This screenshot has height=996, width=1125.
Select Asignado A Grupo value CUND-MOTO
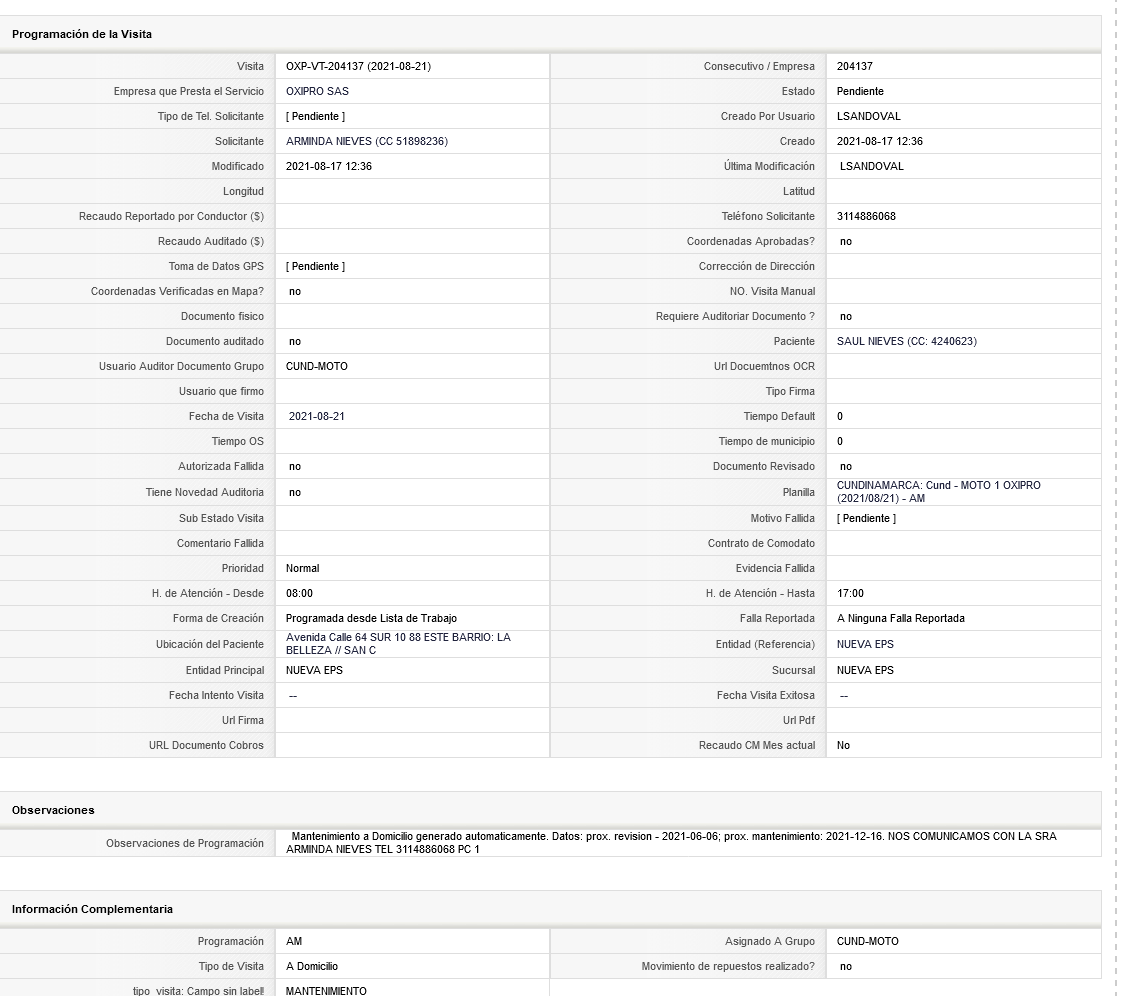867,941
